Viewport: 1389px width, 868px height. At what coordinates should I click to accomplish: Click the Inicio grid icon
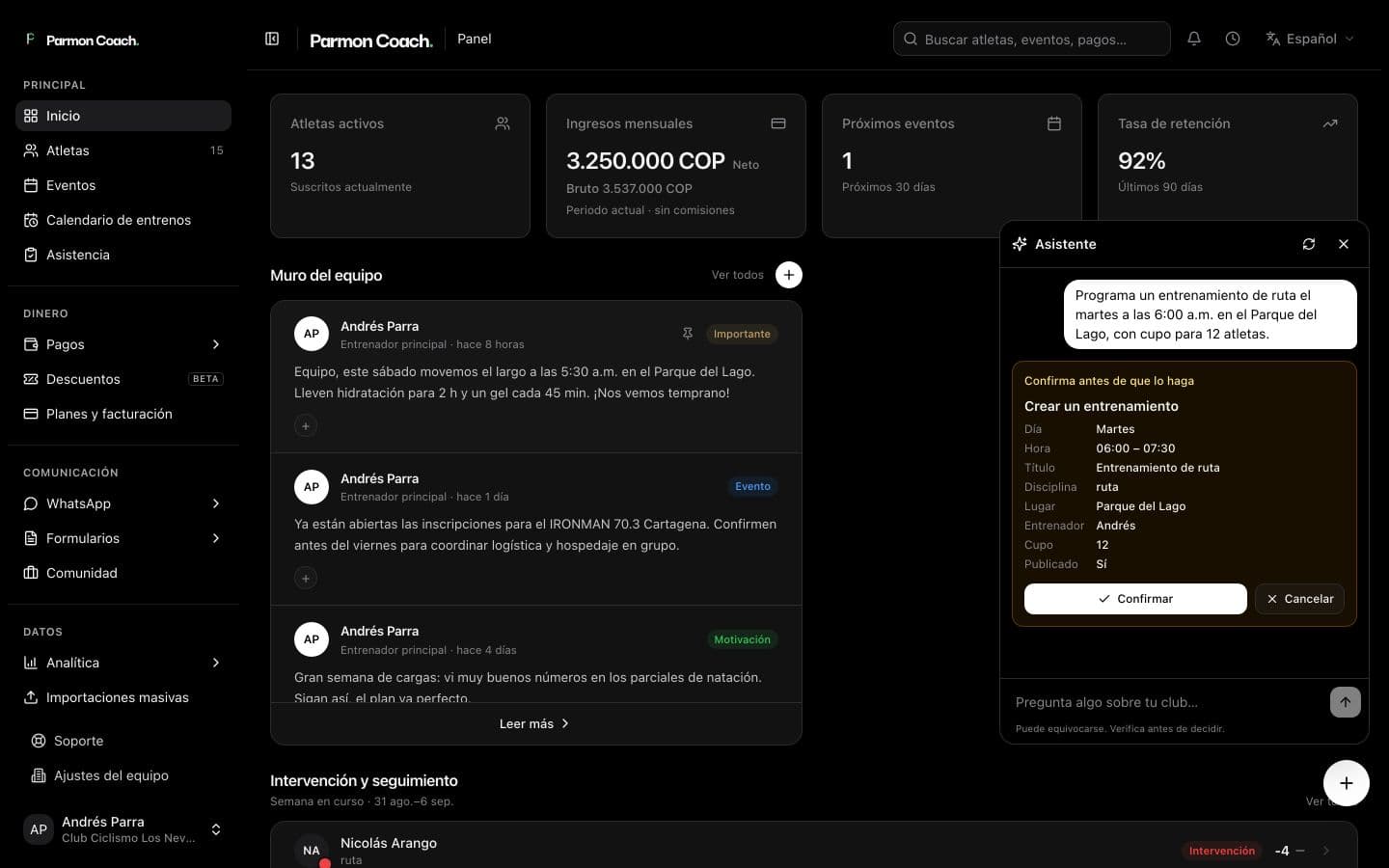pos(31,116)
